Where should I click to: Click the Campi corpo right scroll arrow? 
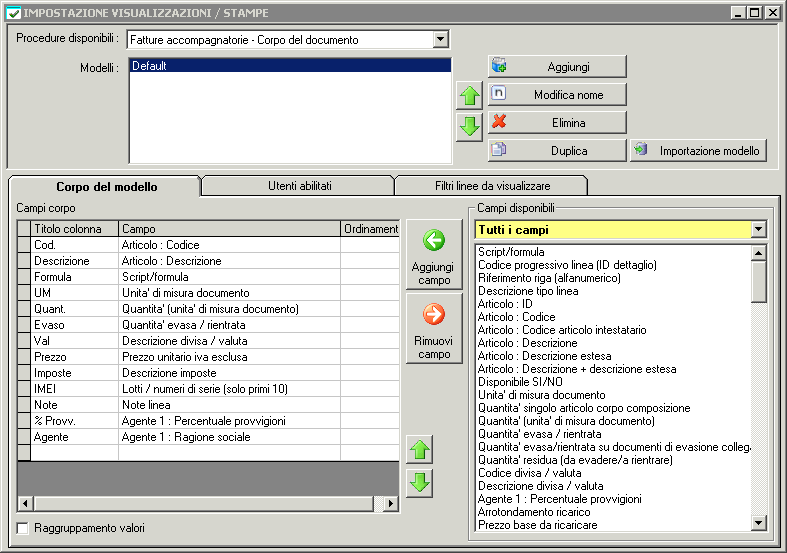pos(391,503)
